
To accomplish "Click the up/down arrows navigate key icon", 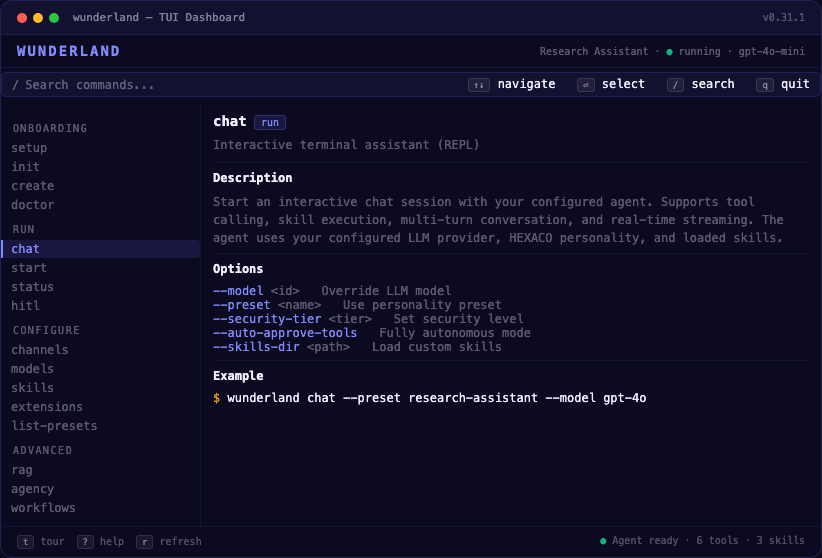I will tap(479, 85).
